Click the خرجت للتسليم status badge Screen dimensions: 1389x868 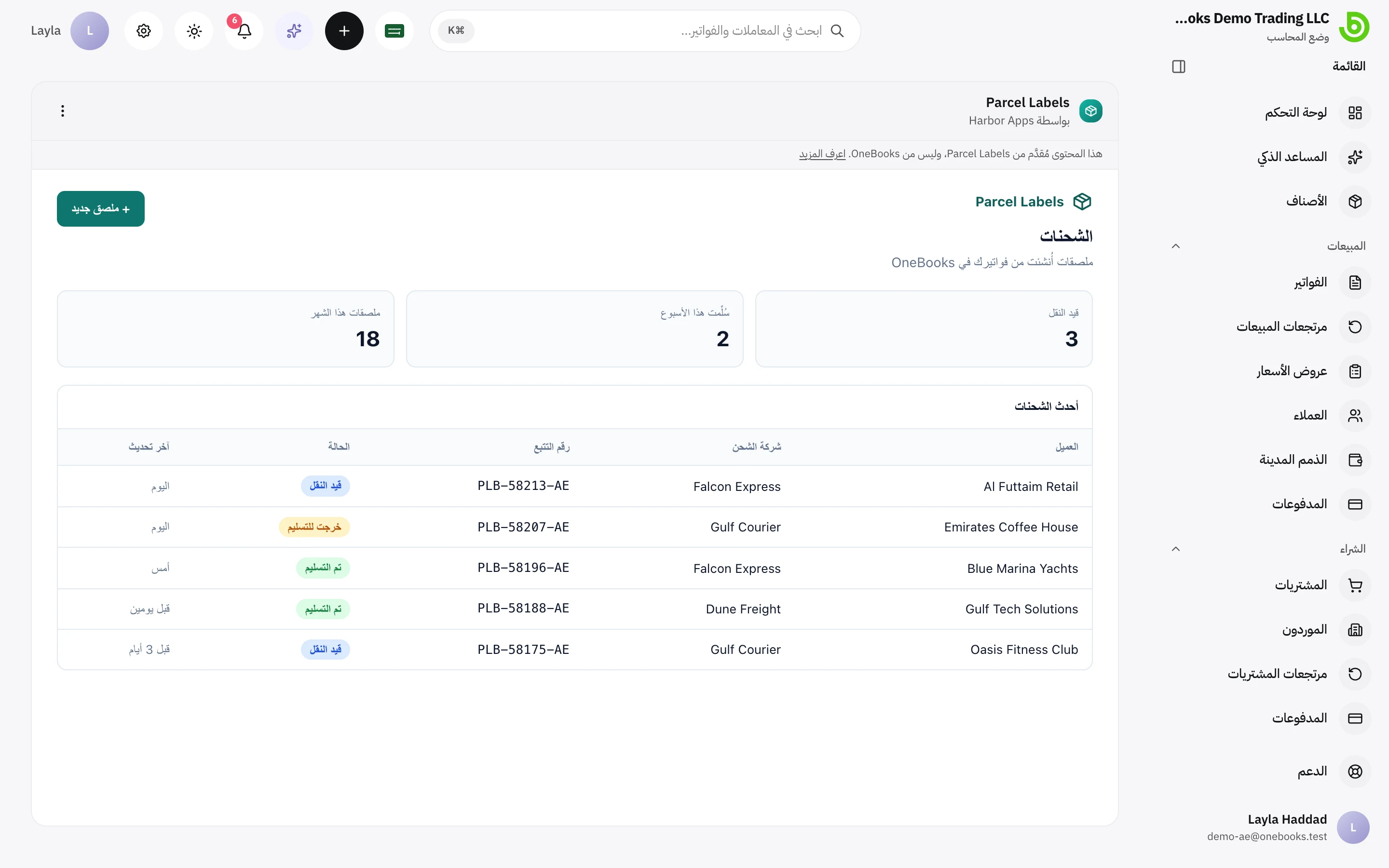click(314, 527)
